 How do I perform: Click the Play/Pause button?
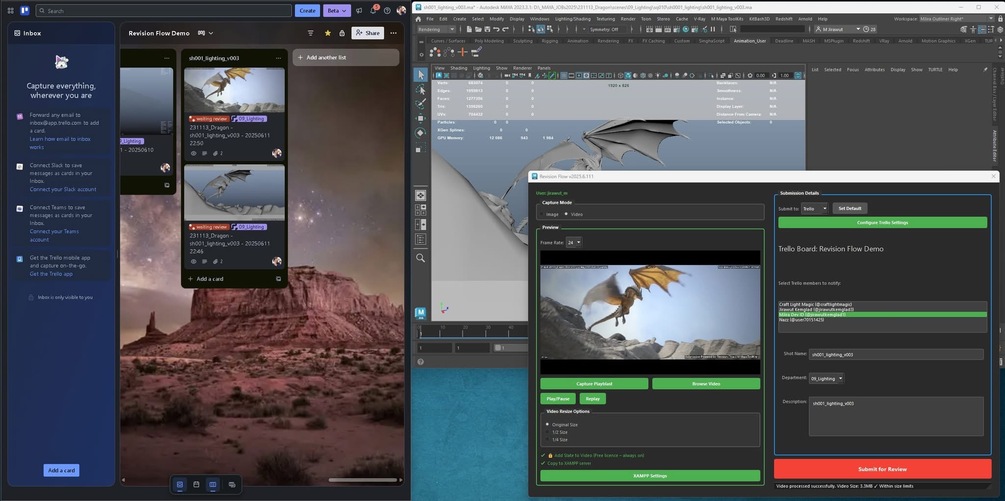[x=558, y=398]
